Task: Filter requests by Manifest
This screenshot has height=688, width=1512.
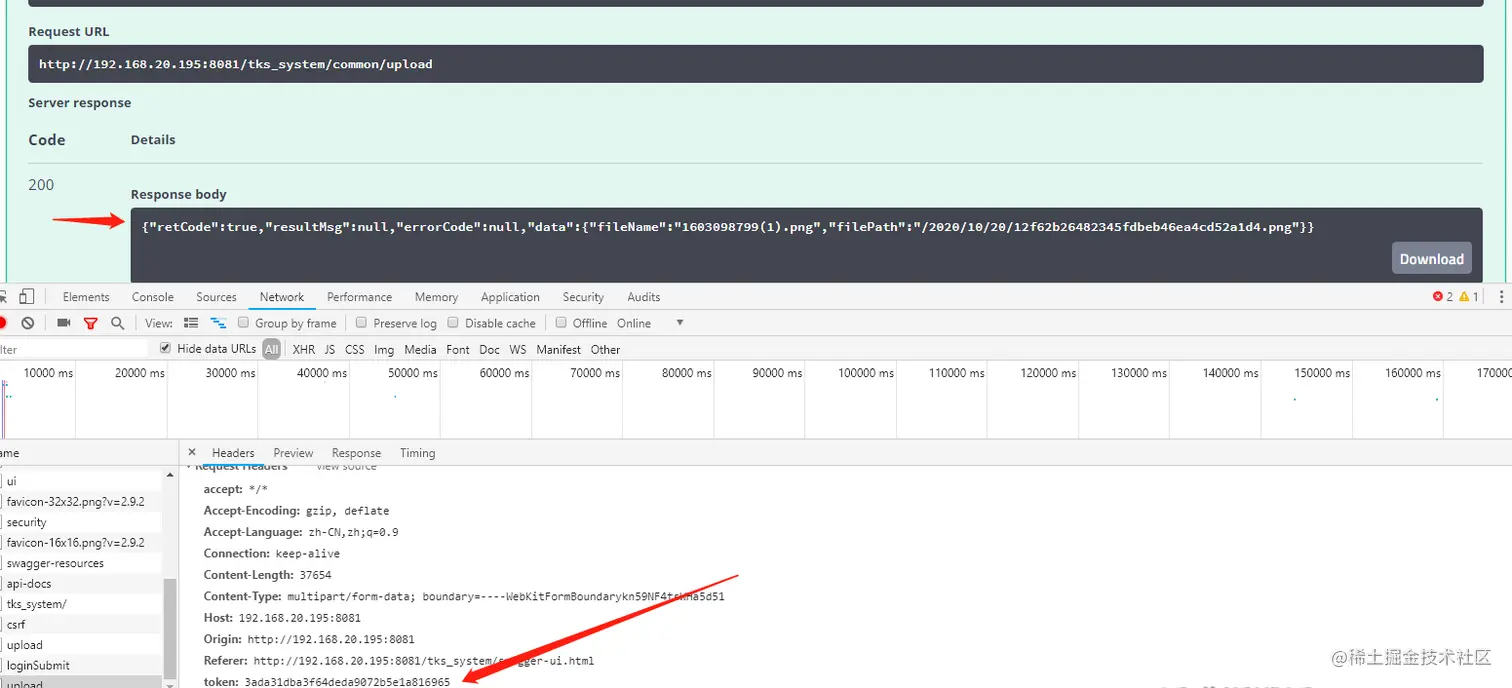Action: [558, 349]
